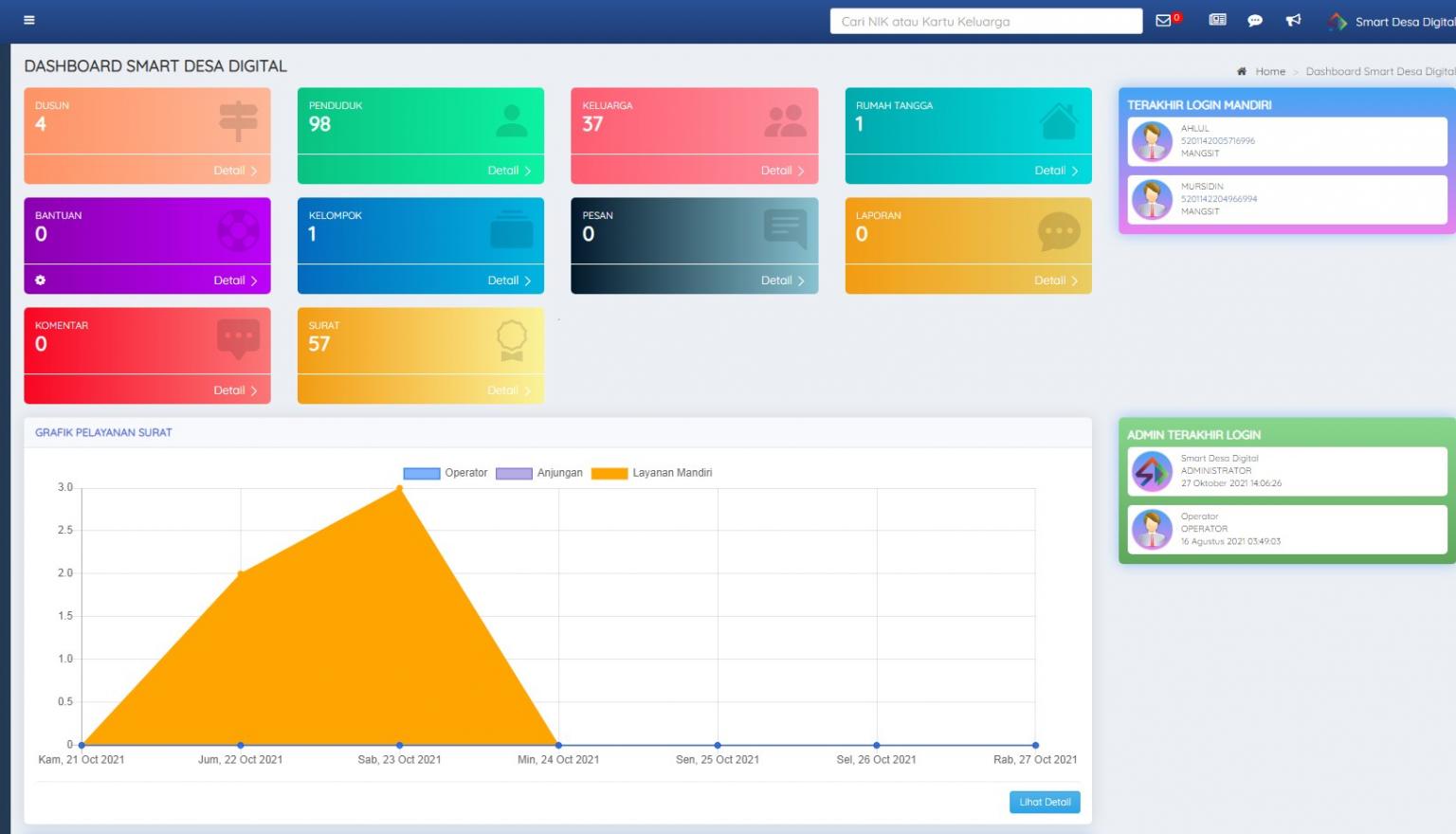Expand Detail on the Penduduk card

pos(509,171)
